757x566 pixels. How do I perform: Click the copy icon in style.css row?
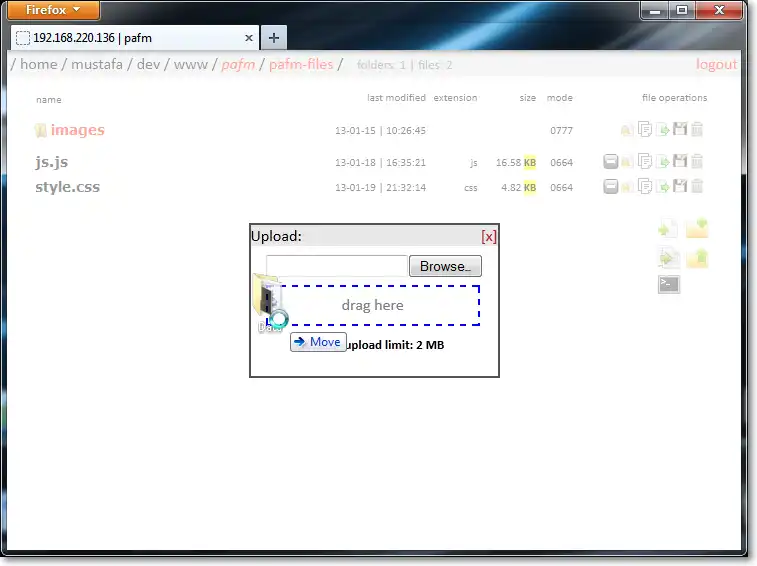point(645,186)
